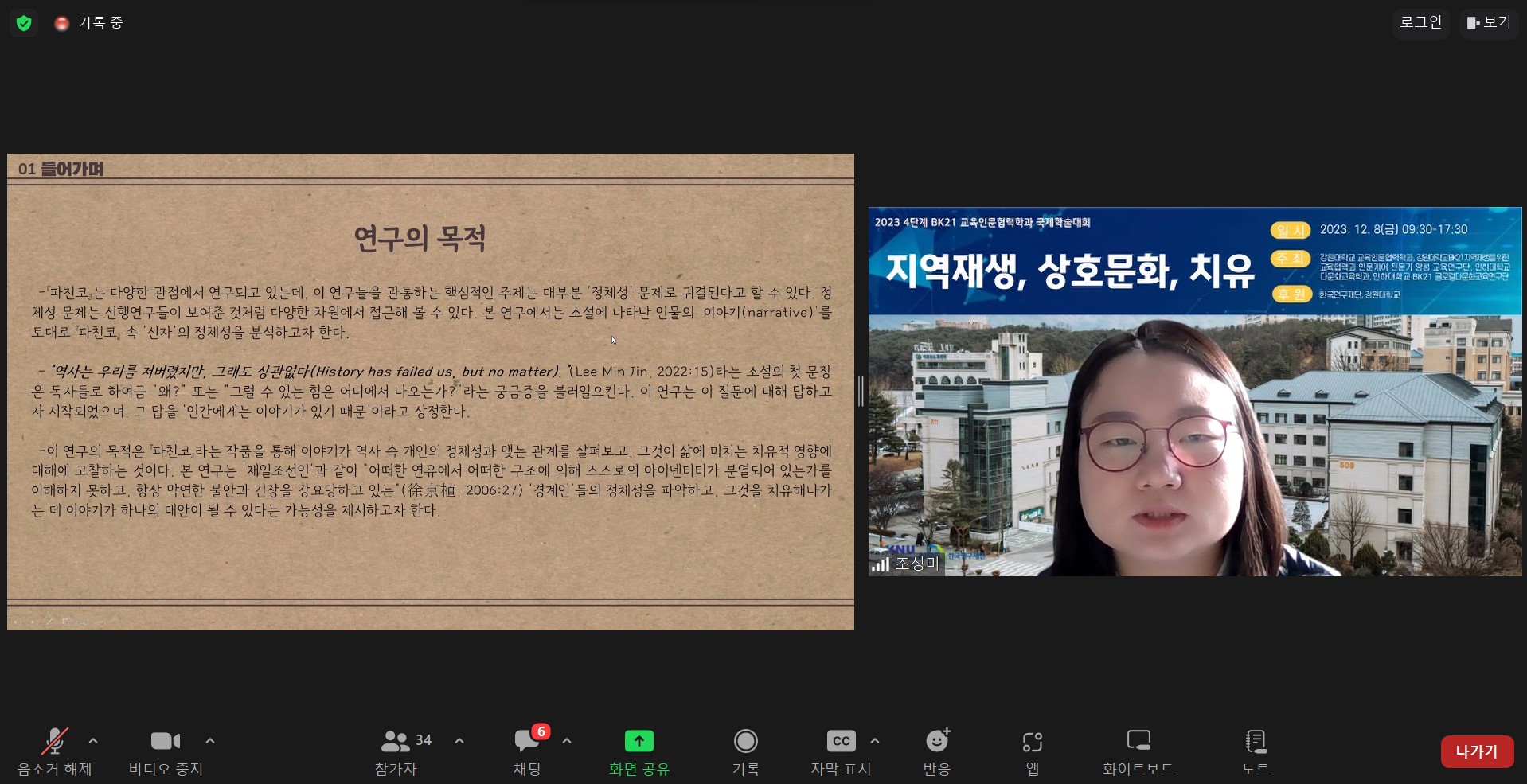Click the 2023. 12. 8(금) 09:30-17:30 date text
Screen dimensions: 1527x784
(x=1394, y=229)
